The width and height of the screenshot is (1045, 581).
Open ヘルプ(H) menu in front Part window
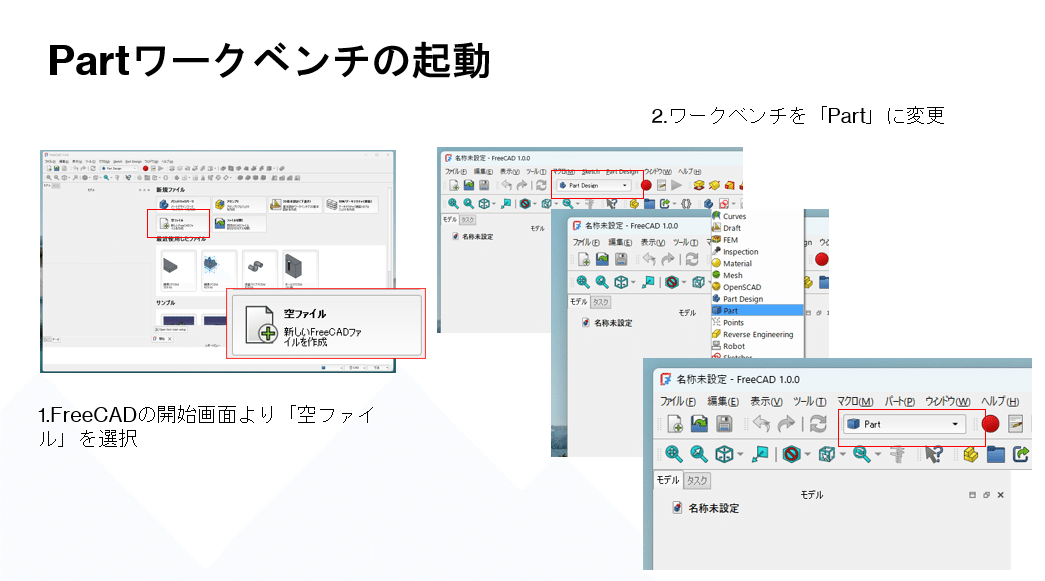(x=1000, y=401)
